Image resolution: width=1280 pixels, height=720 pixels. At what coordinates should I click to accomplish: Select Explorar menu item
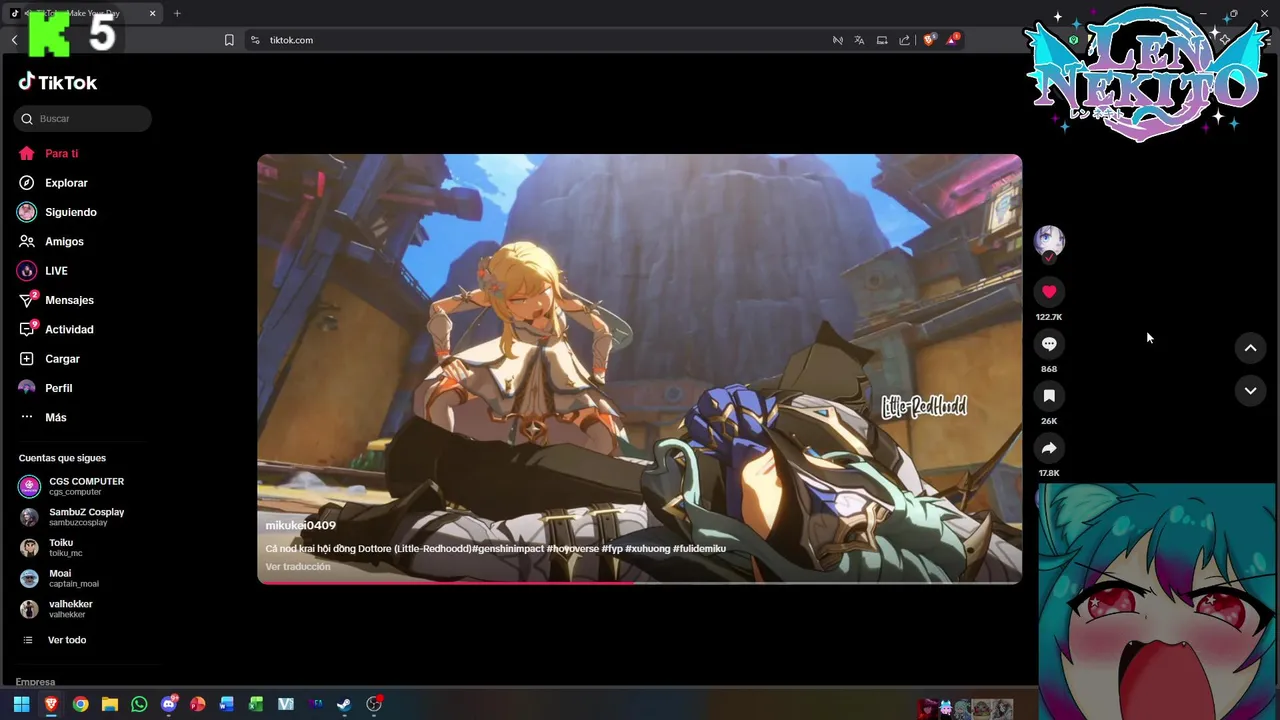pos(66,183)
